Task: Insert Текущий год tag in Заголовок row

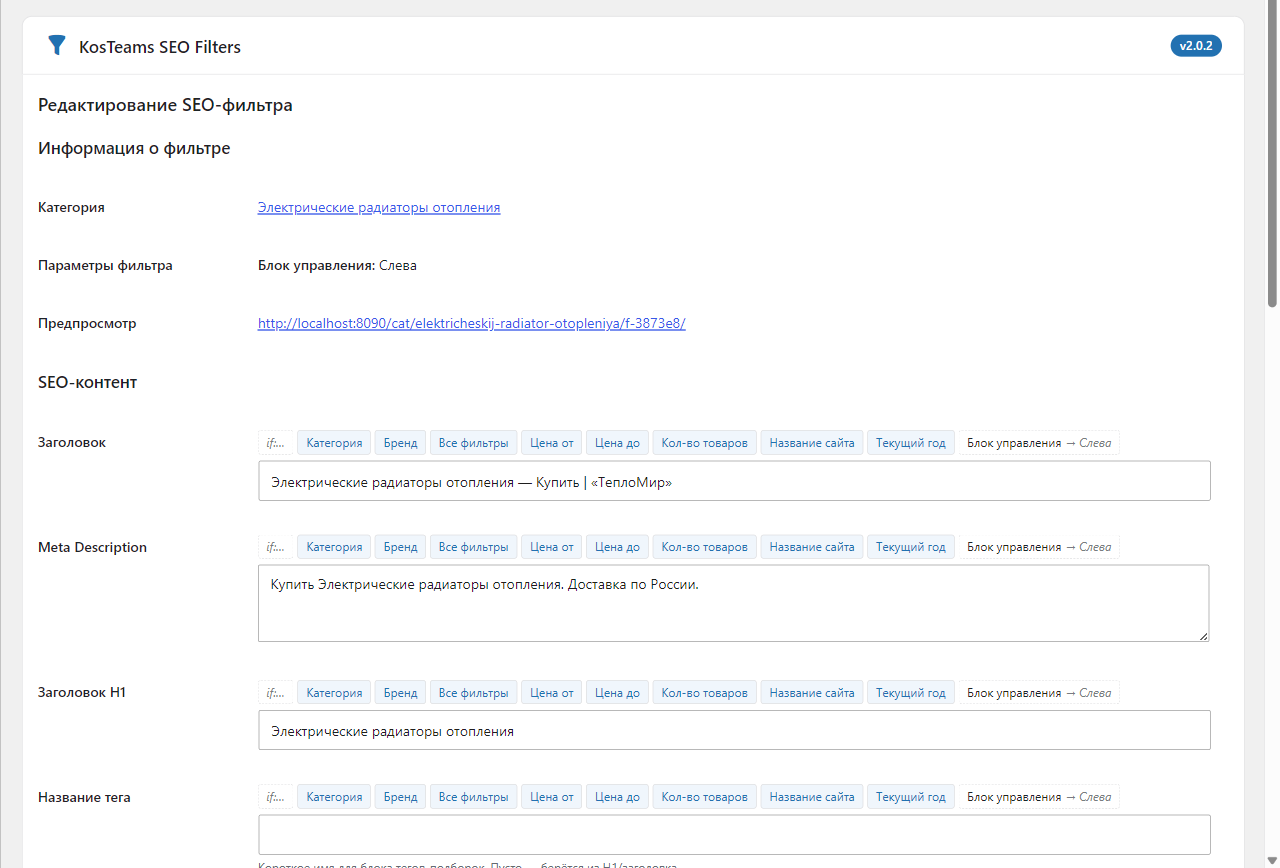Action: coord(911,442)
